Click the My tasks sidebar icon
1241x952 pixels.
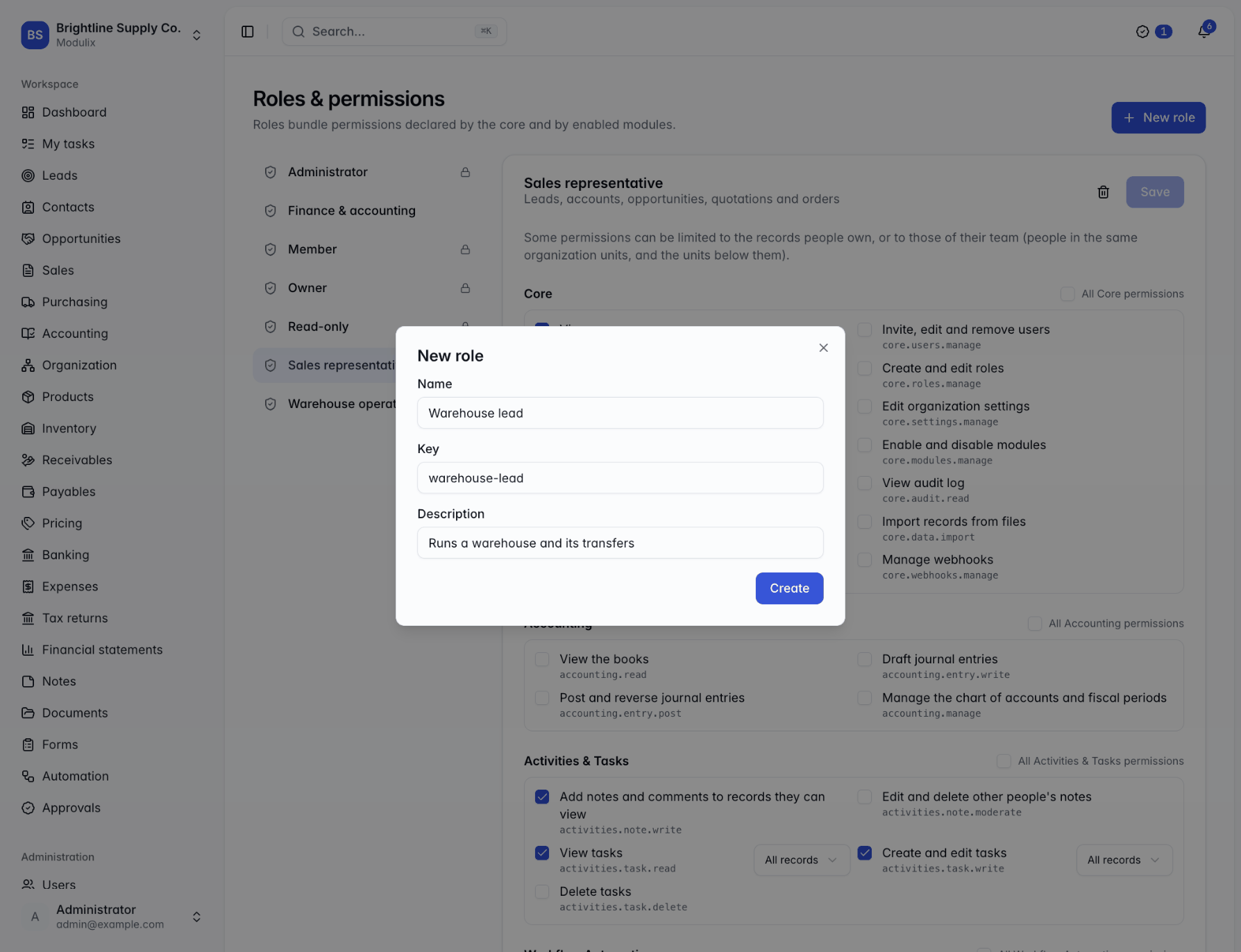coord(28,144)
